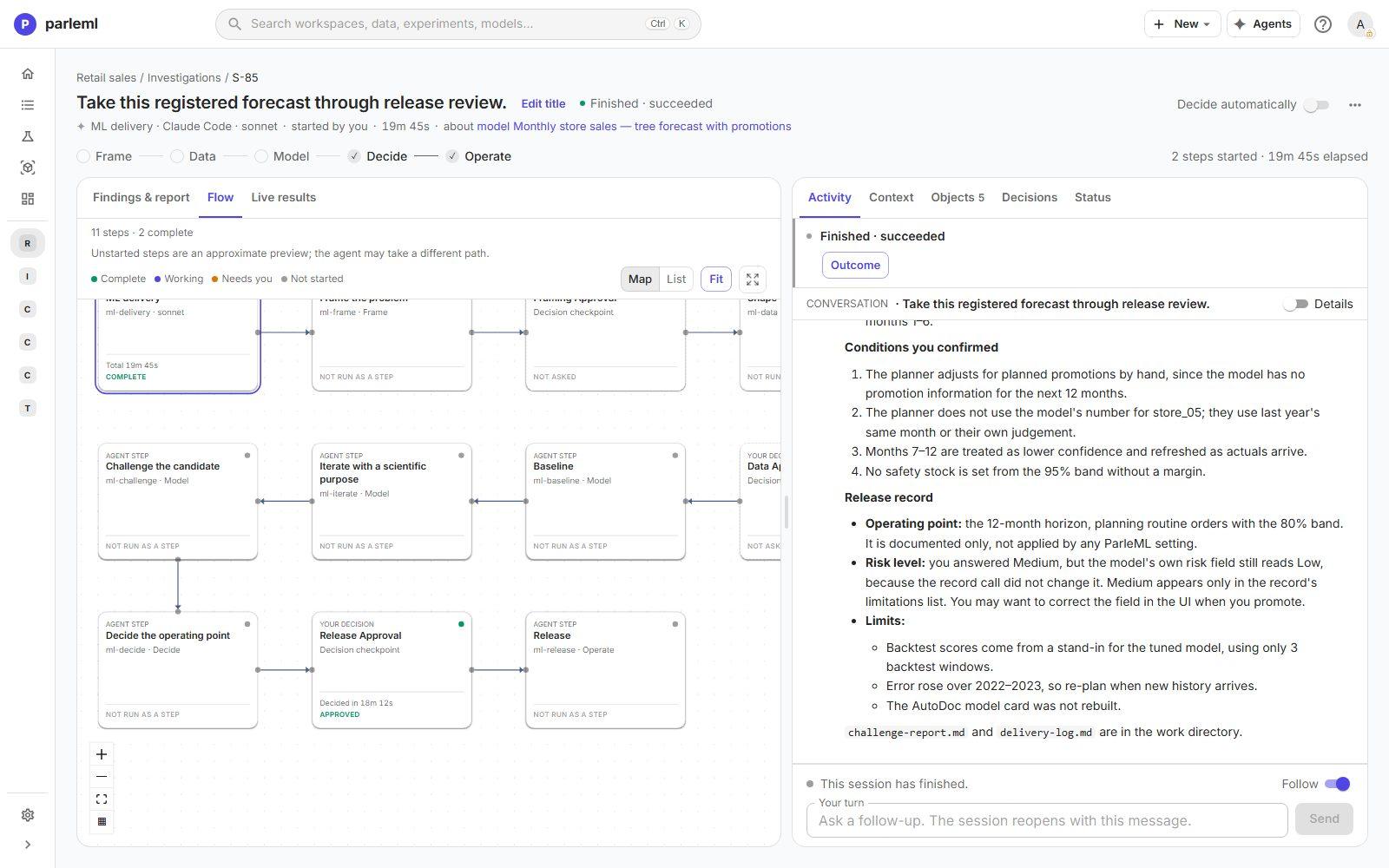1389x868 pixels.
Task: Turn off the Follow toggle
Action: click(1338, 784)
